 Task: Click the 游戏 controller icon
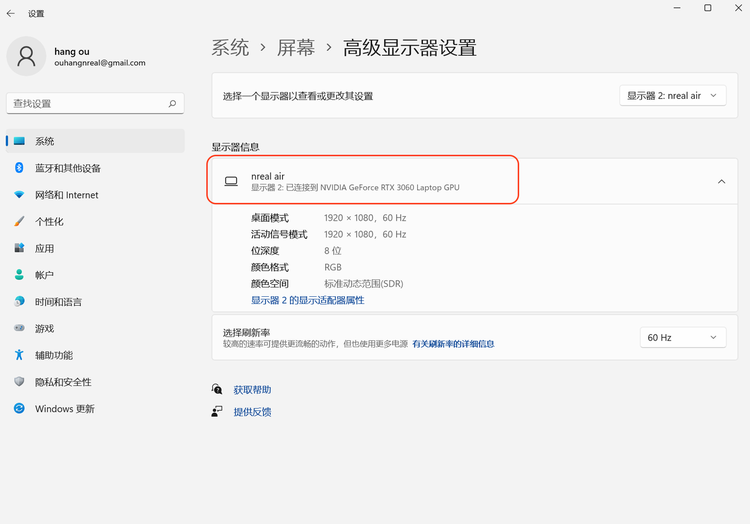pyautogui.click(x=19, y=328)
